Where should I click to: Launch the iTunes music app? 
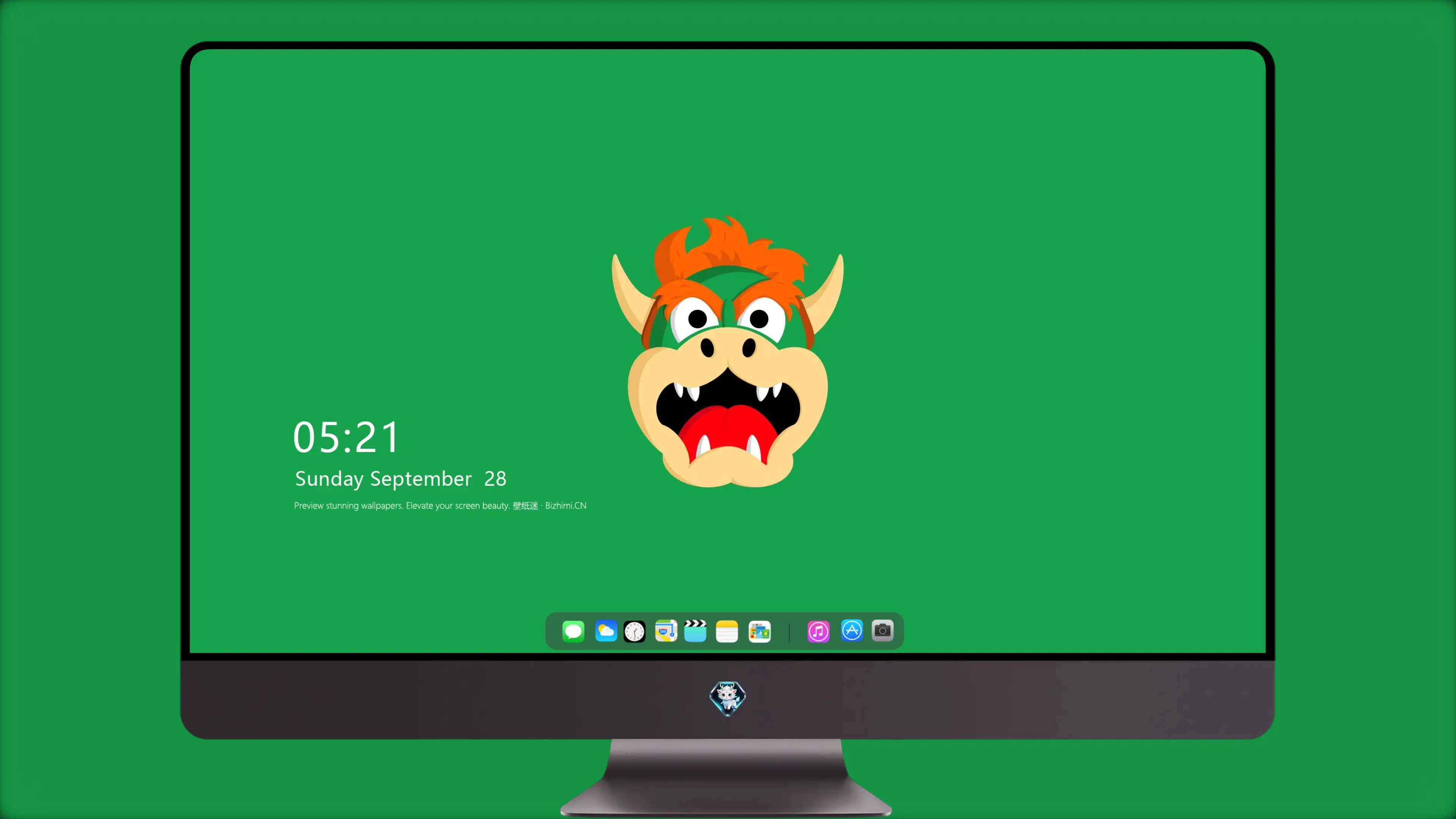(x=819, y=631)
